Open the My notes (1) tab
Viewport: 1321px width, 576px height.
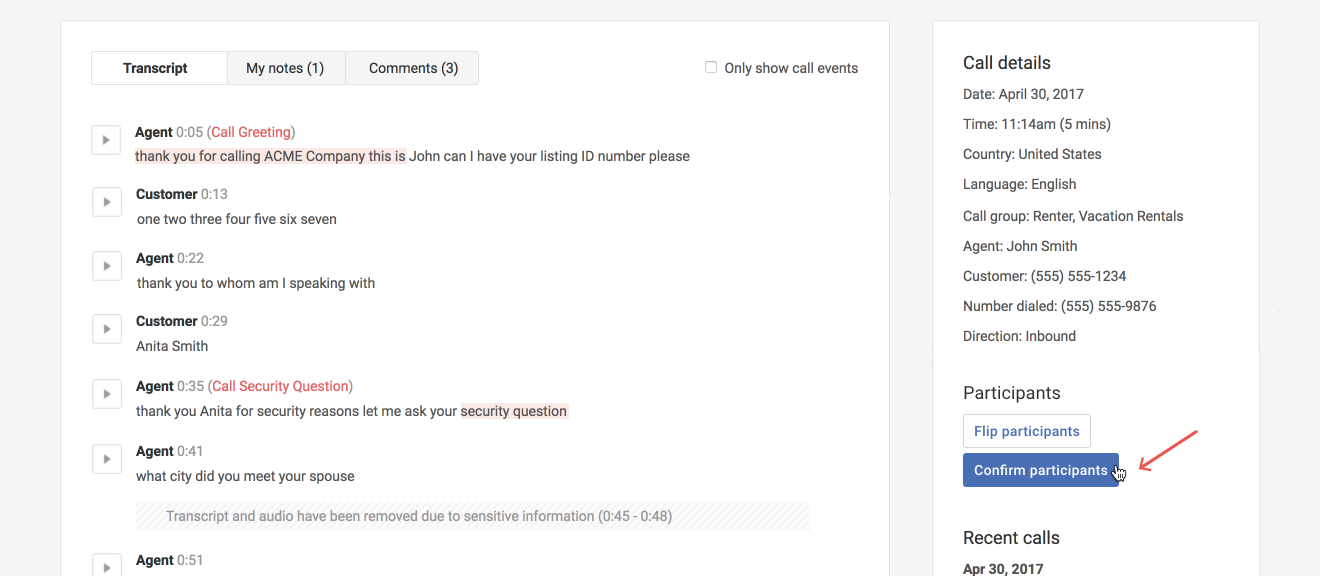(285, 68)
